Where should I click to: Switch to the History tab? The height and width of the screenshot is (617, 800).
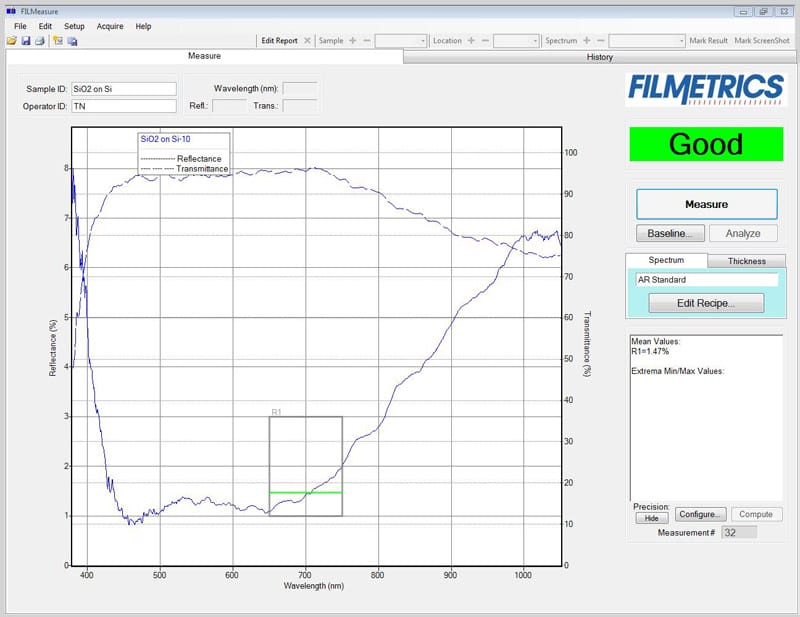[x=600, y=57]
